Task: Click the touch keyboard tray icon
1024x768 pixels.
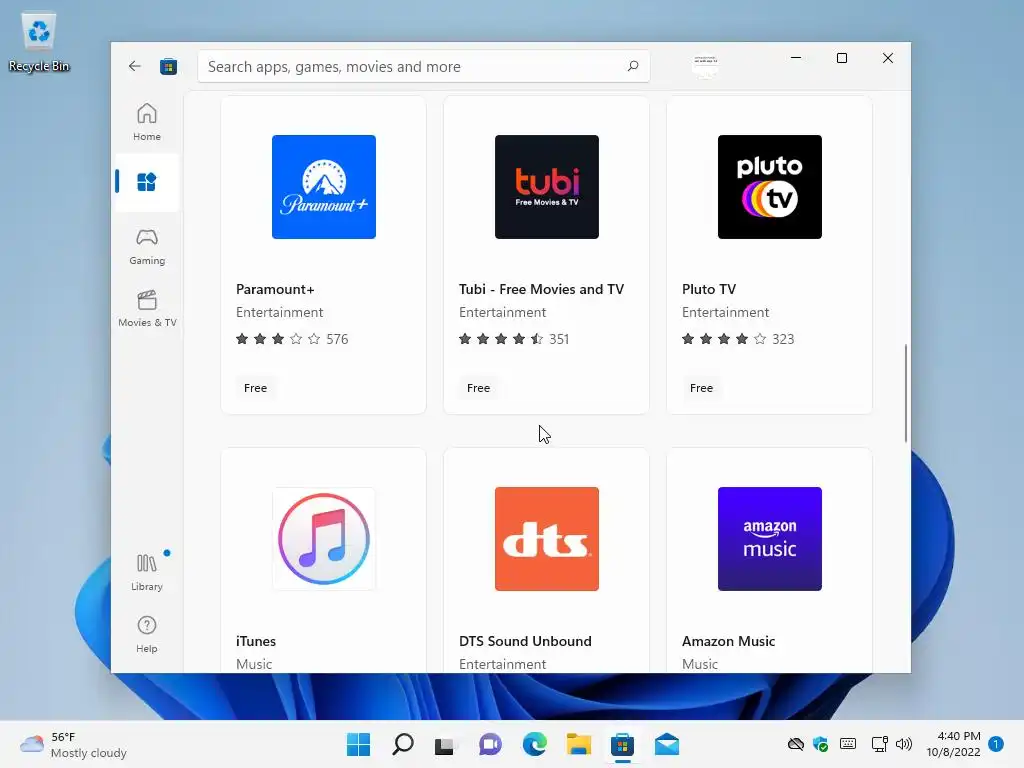Action: 848,744
